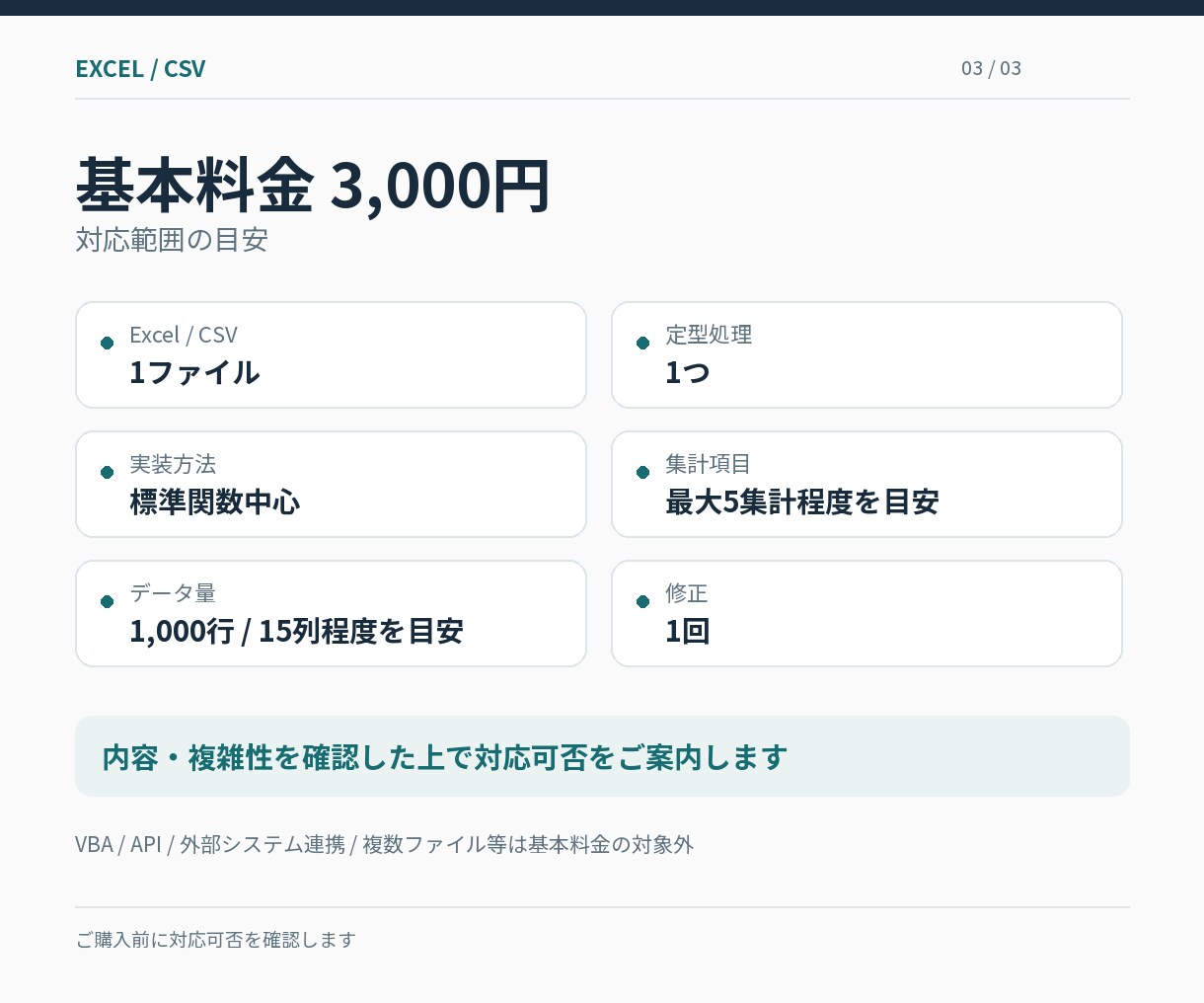Click the bullet dot beside 定型処理

(642, 343)
